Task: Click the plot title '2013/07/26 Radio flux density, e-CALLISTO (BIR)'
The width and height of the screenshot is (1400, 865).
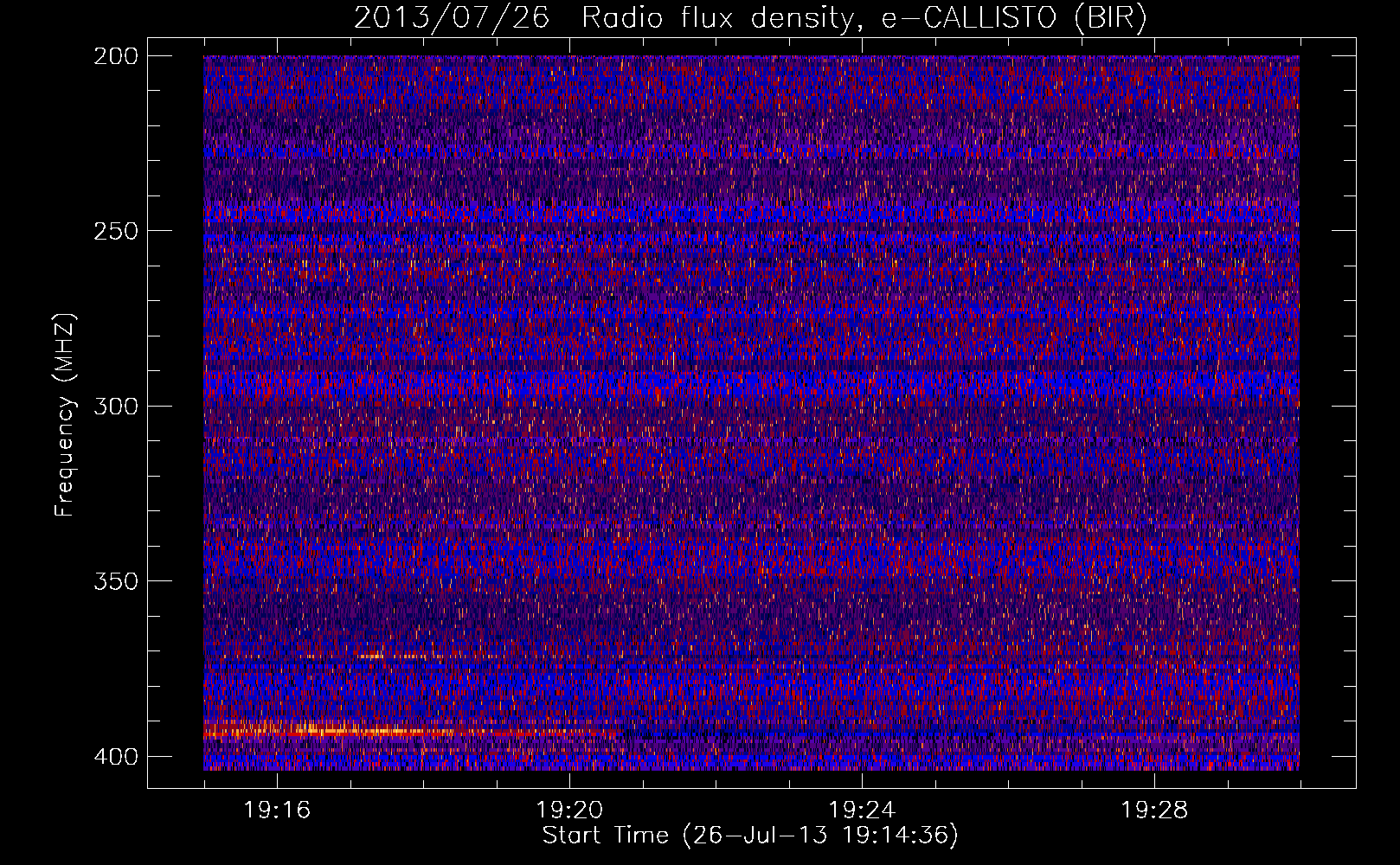Action: click(x=750, y=18)
